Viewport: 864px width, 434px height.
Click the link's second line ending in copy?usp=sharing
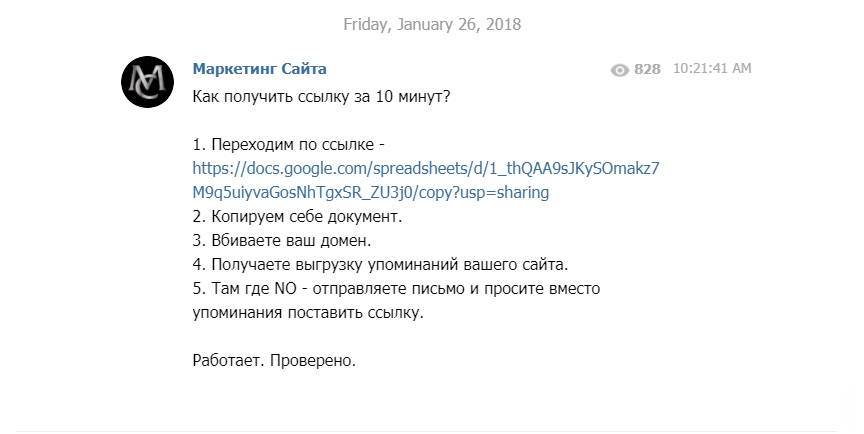click(x=371, y=192)
